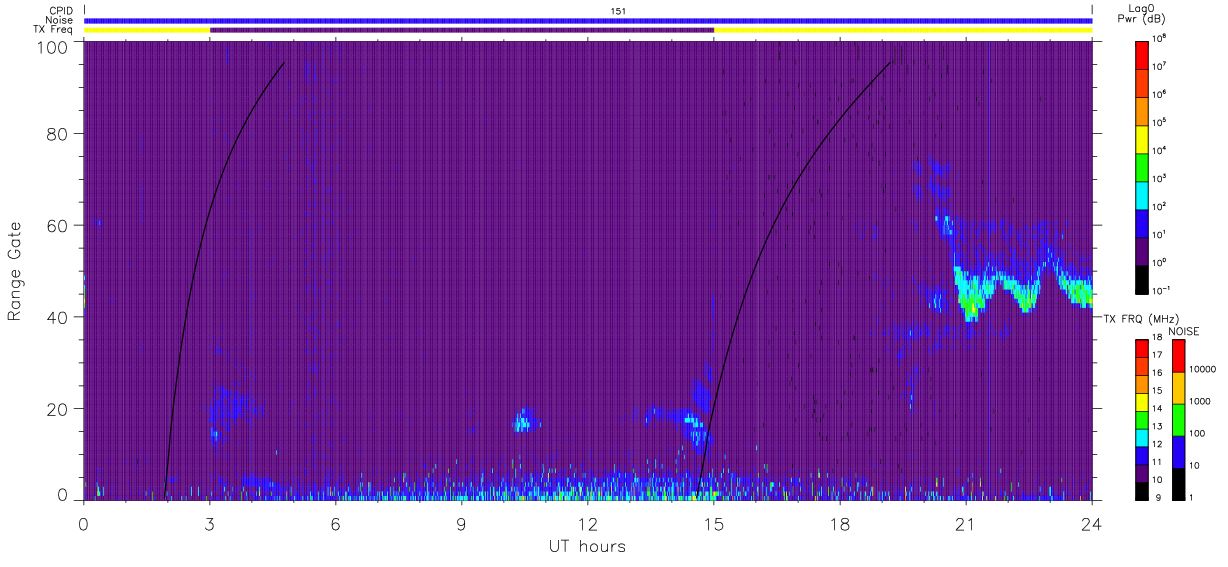Pick the red top swatch of the TX FRQ colorbar
This screenshot has width=1228, height=567.
tap(1142, 349)
